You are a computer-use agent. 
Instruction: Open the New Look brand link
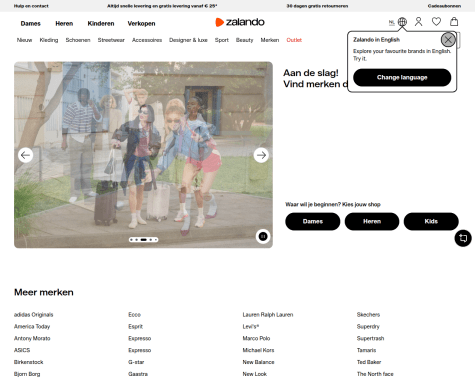tap(255, 374)
